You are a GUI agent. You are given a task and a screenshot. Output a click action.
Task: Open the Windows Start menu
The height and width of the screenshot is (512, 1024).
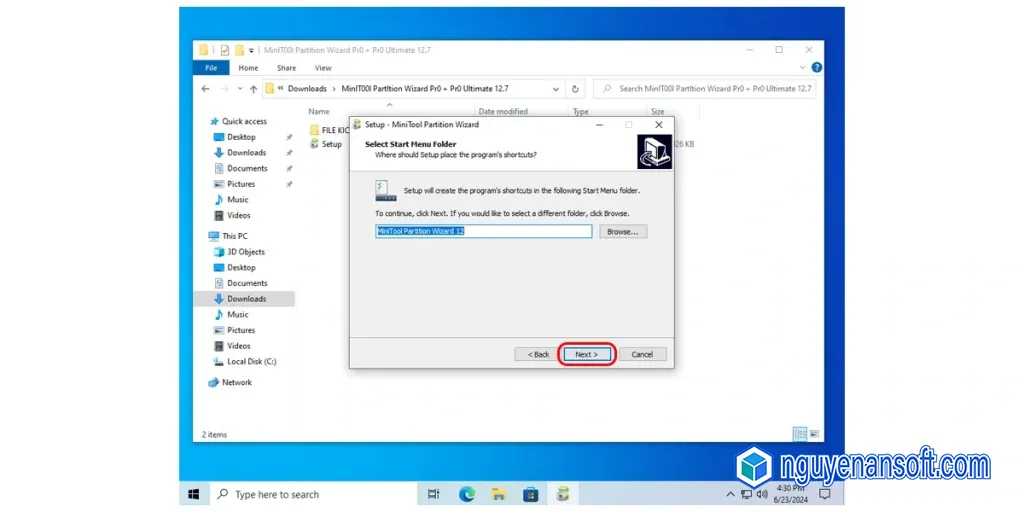pos(194,494)
